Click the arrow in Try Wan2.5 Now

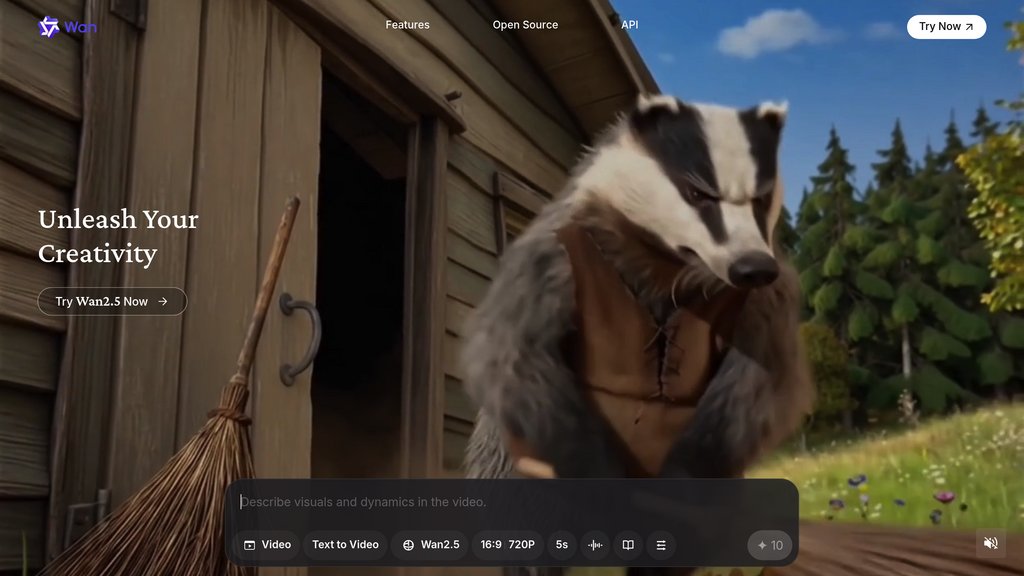coord(163,301)
